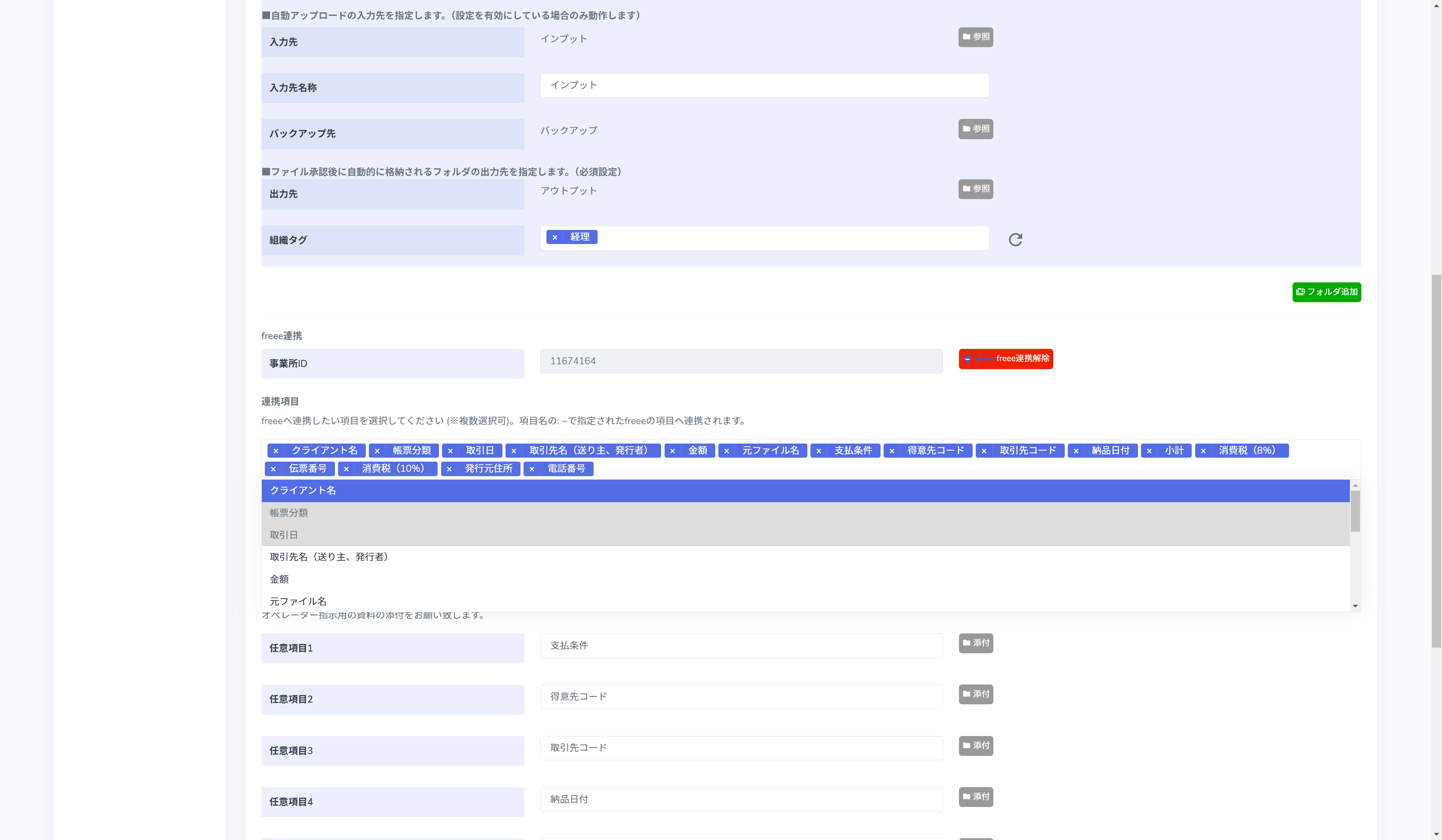
Task: Remove 取引先名（送り主、発行者） tag
Action: pyautogui.click(x=514, y=451)
